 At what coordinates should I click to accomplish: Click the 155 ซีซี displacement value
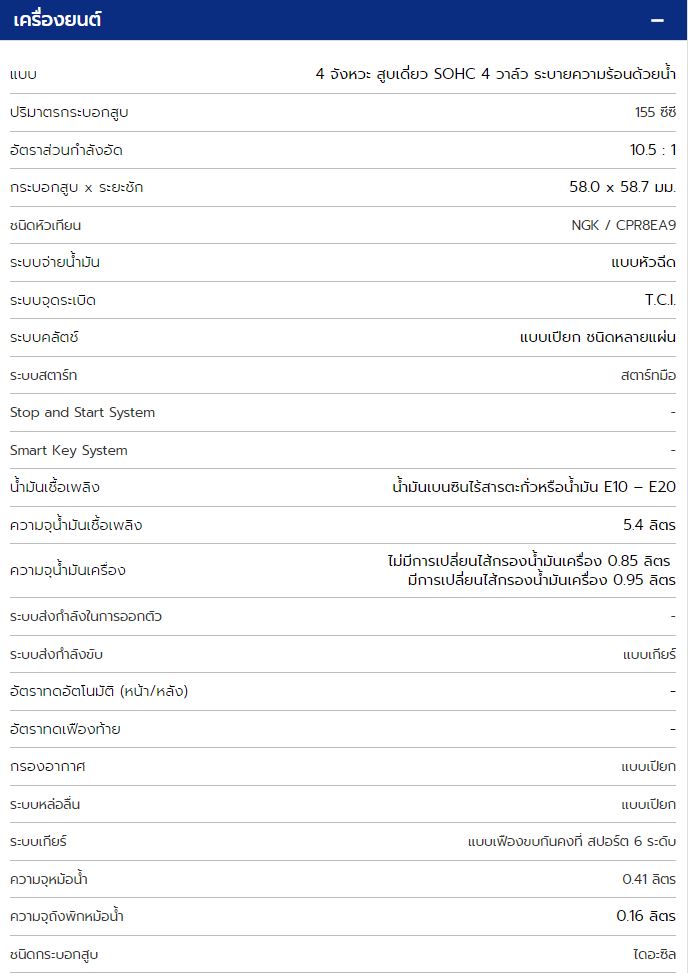655,112
